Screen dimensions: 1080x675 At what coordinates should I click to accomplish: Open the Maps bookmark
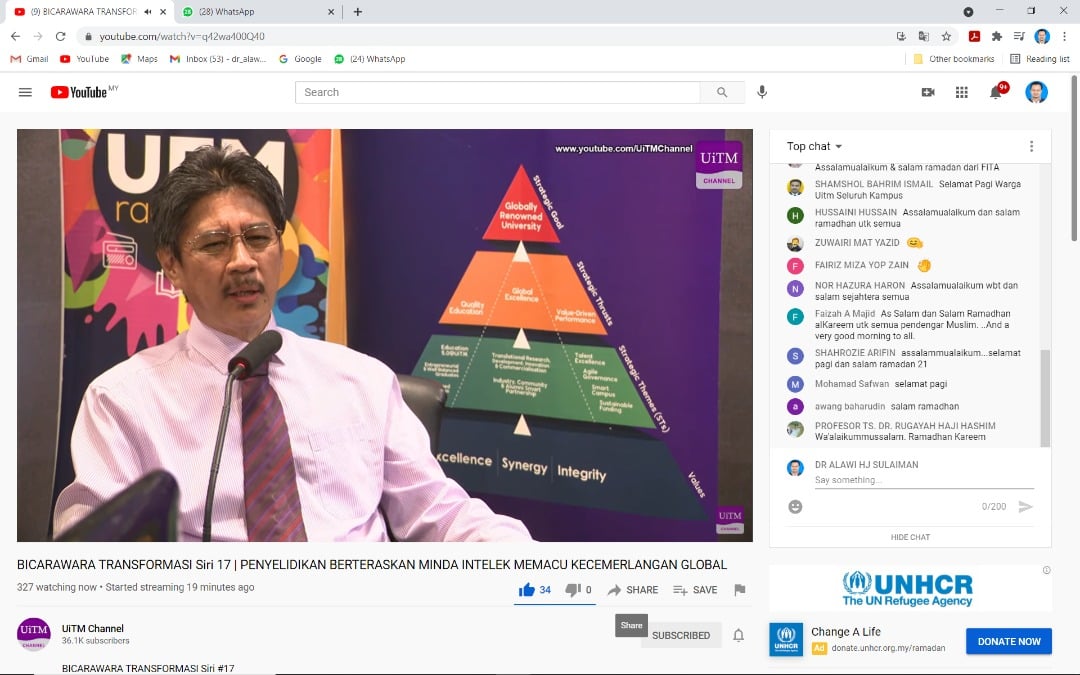pyautogui.click(x=139, y=59)
